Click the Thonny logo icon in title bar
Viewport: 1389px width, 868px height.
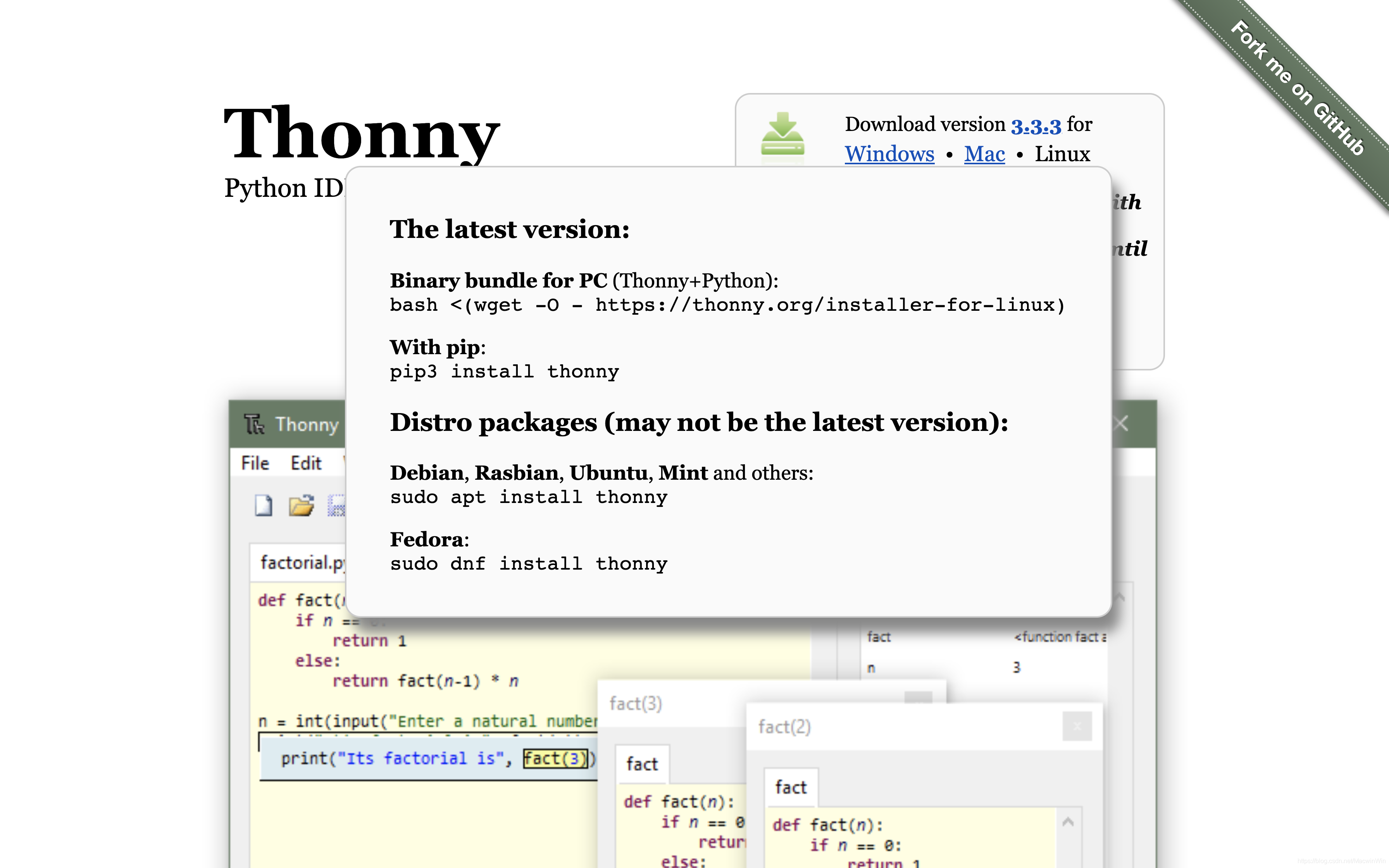point(254,424)
